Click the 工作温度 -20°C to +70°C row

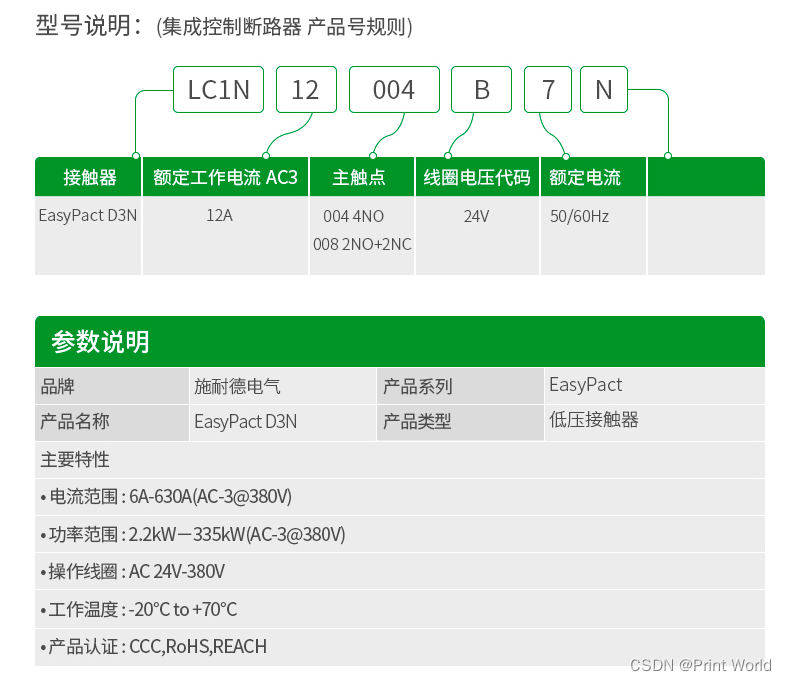(400, 609)
